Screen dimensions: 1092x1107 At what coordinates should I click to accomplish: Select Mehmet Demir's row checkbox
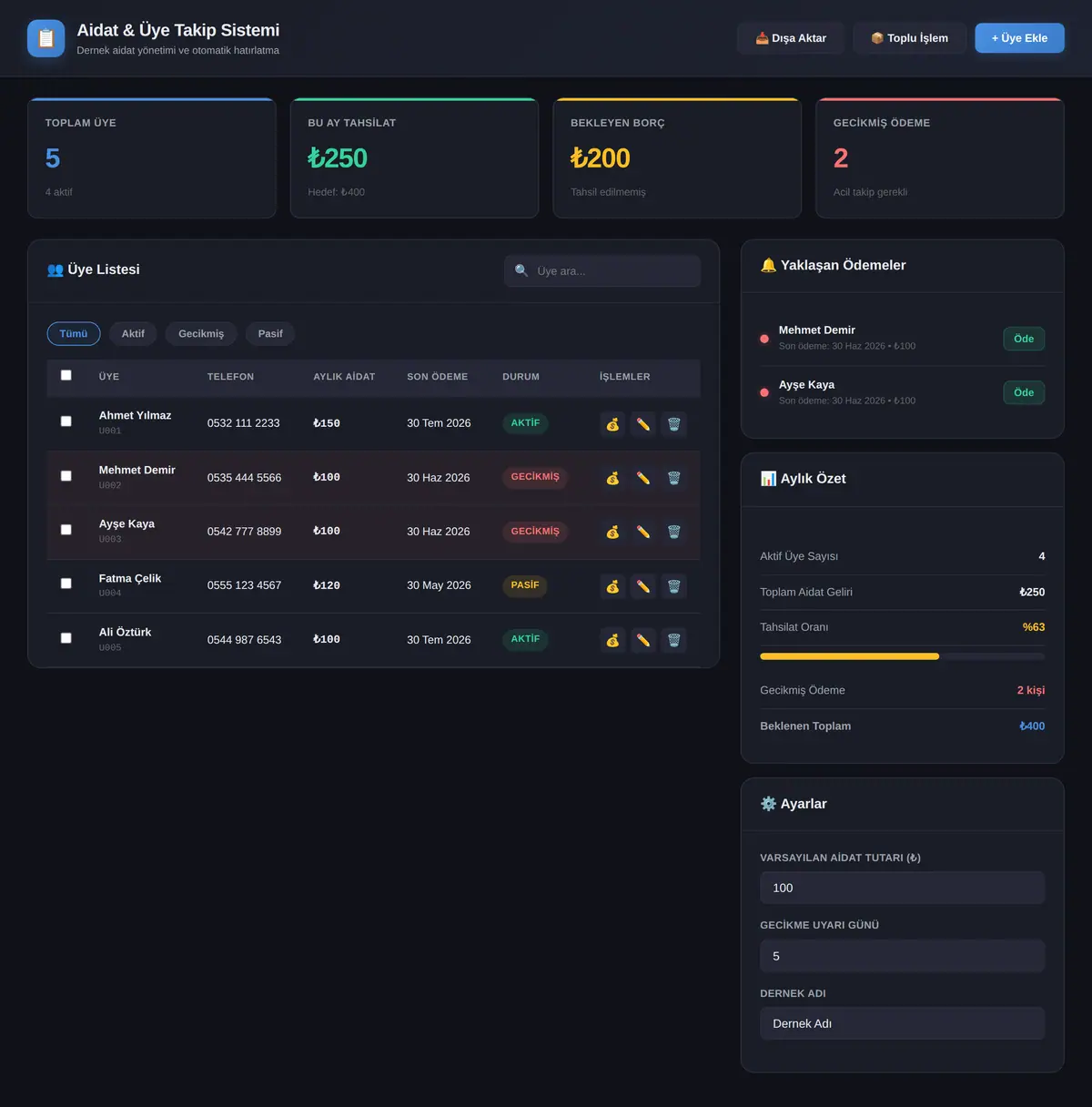66,476
